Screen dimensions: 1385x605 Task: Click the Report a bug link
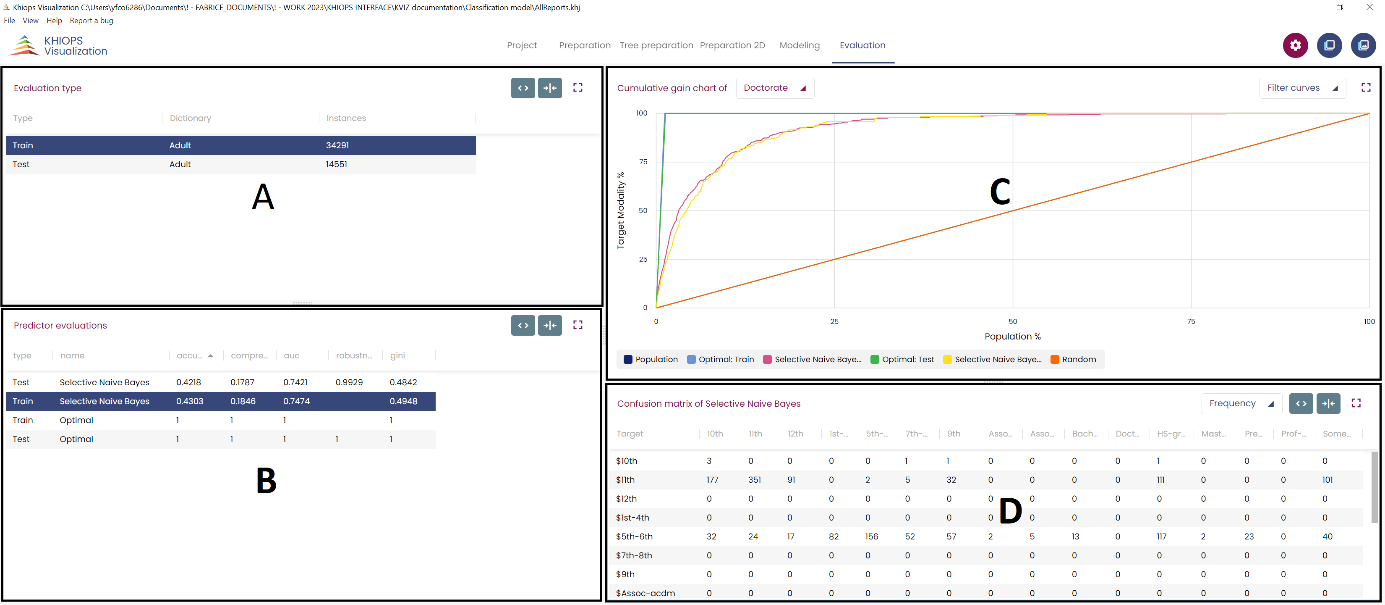[x=91, y=20]
